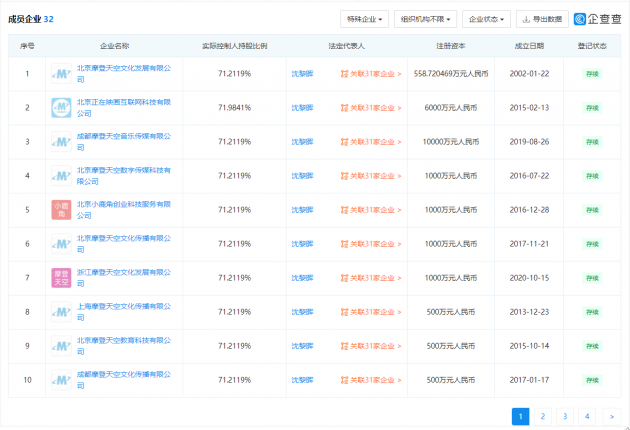Image resolution: width=630 pixels, height=430 pixels.
Task: Click the 注册资本 column header
Action: coord(451,46)
